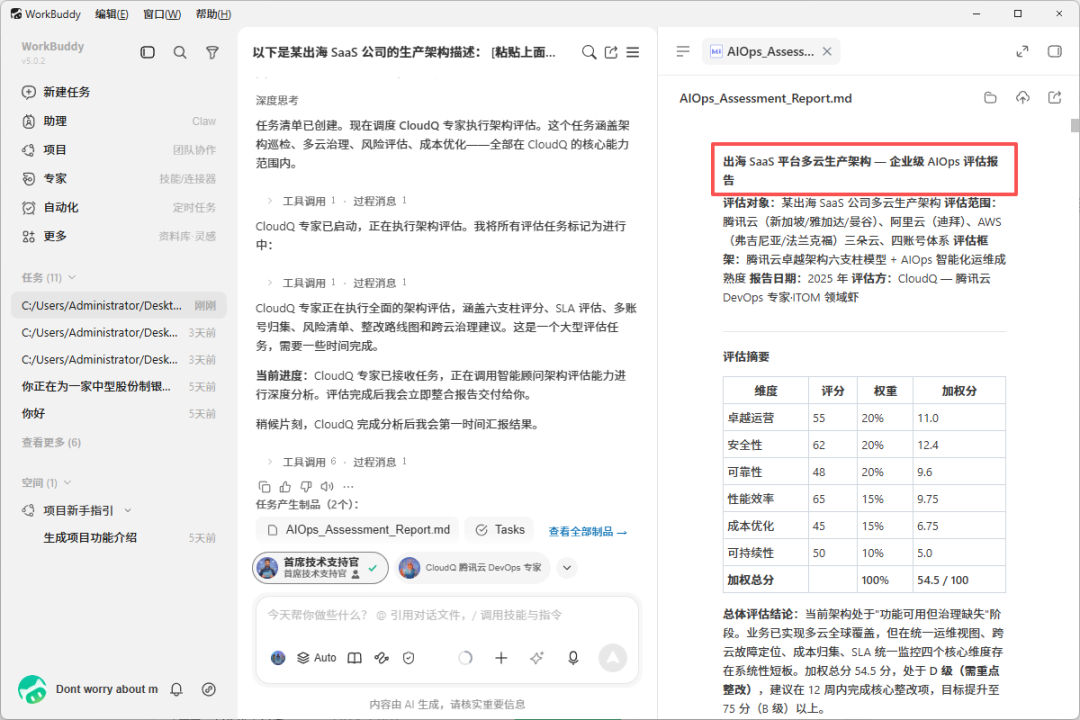Open connectors icon in input toolbar
Image resolution: width=1080 pixels, height=720 pixels.
382,658
